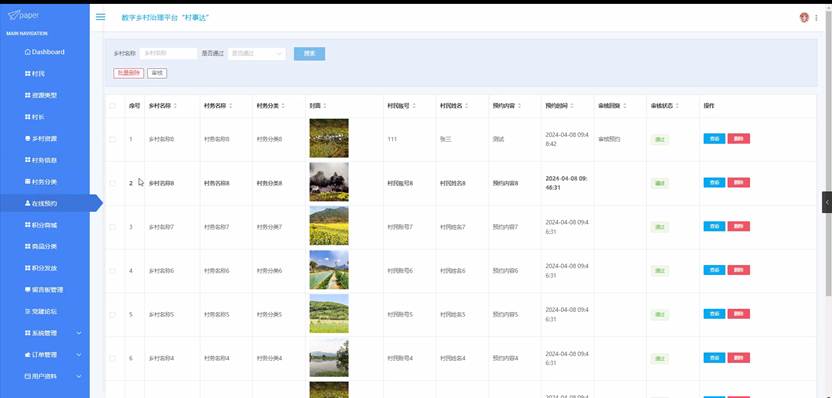Open the lake thumbnail in row 6
The image size is (832, 398).
click(x=329, y=358)
